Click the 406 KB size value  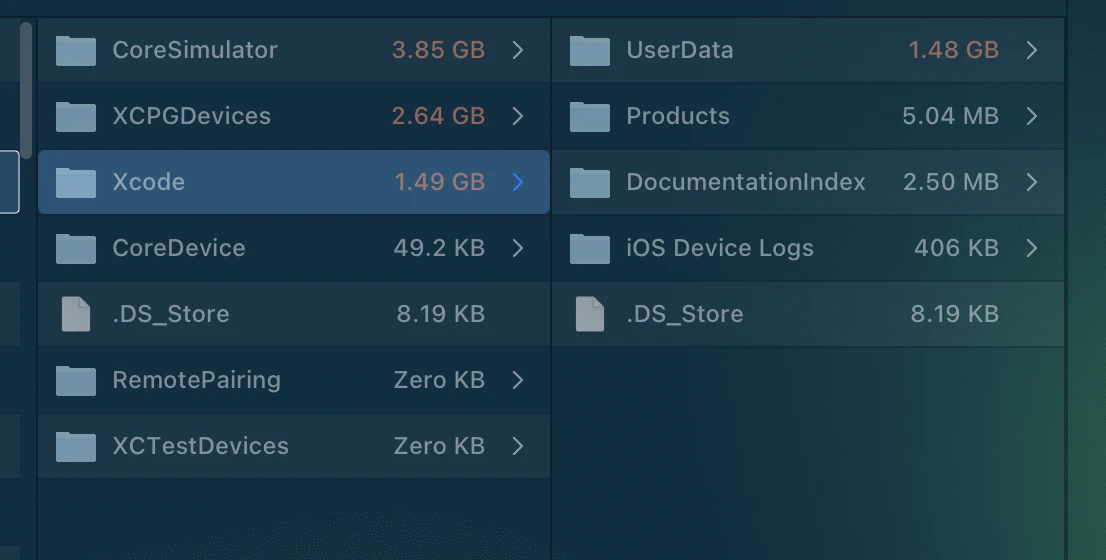click(956, 248)
